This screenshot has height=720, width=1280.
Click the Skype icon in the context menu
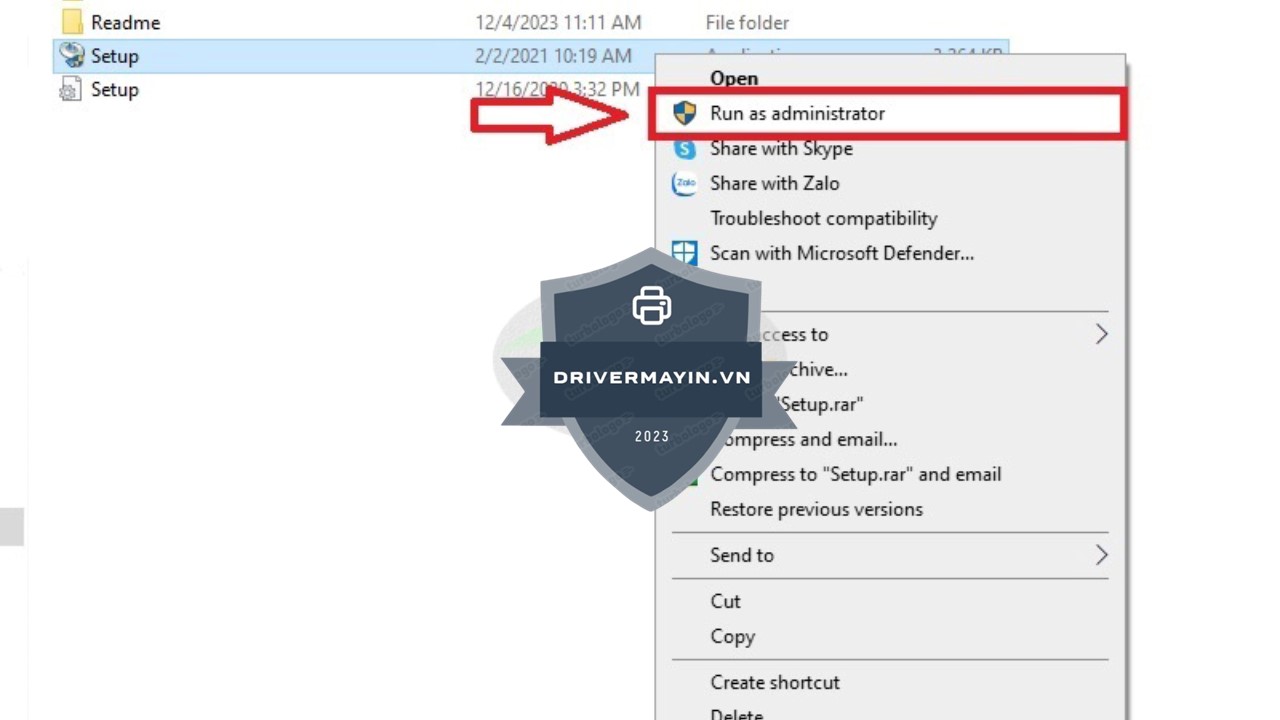click(685, 148)
